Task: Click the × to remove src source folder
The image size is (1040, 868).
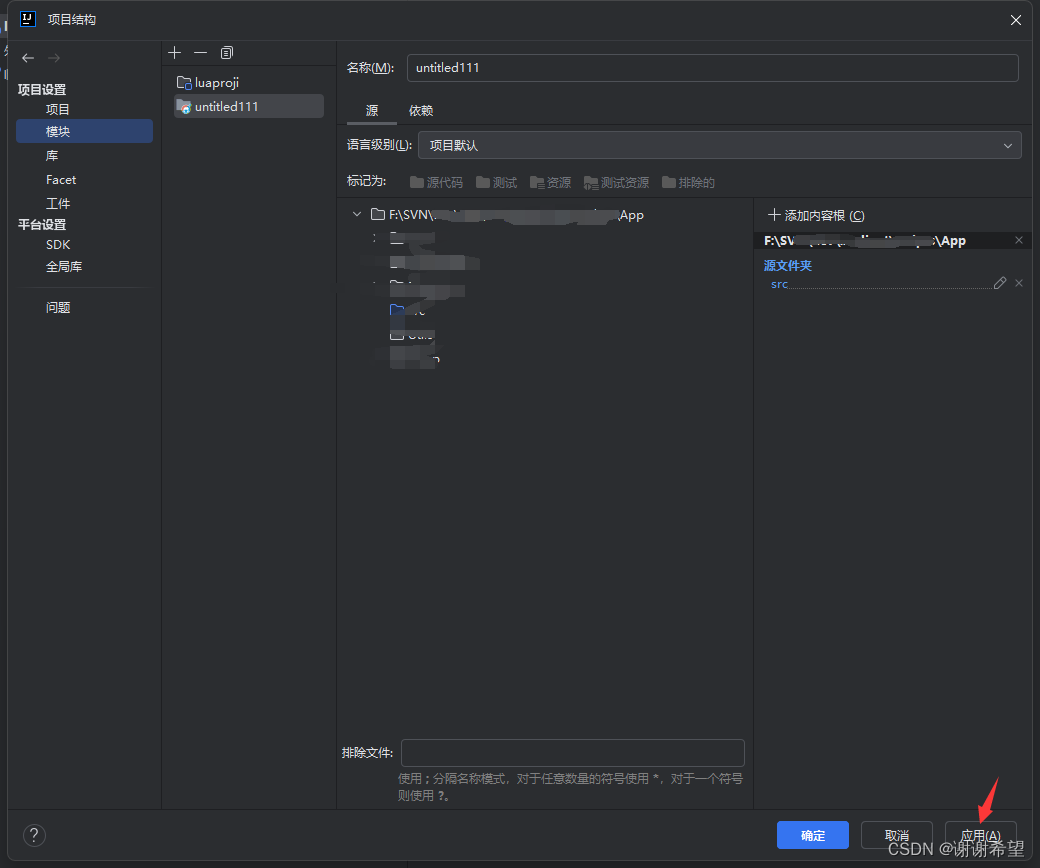Action: [1018, 283]
